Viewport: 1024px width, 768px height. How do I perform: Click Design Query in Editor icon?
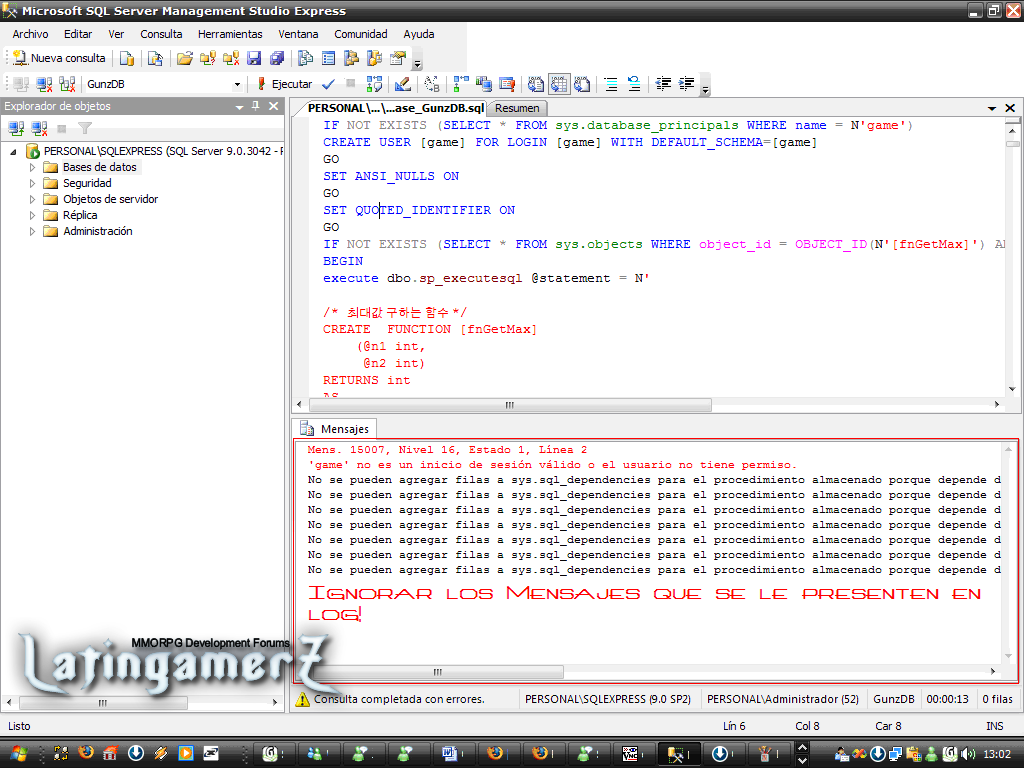point(403,84)
